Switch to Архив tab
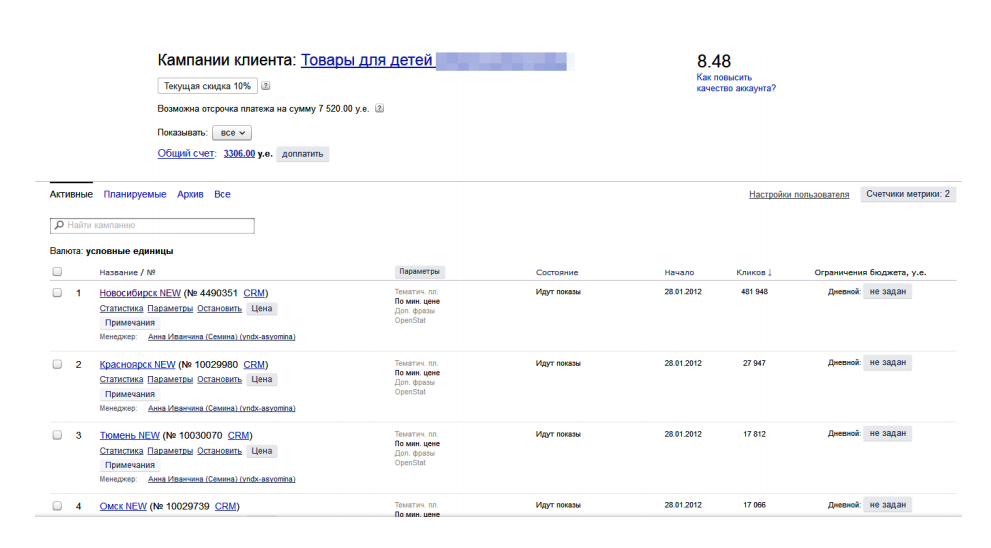Image resolution: width=991 pixels, height=548 pixels. click(x=190, y=194)
